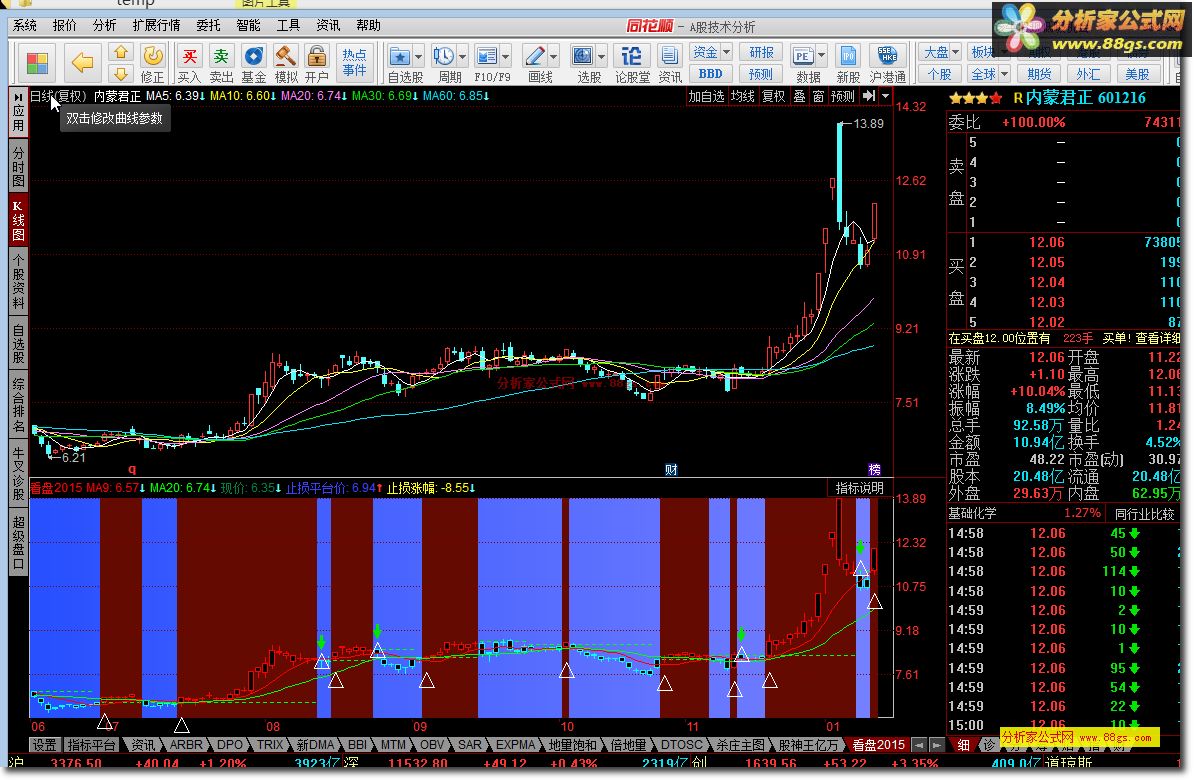
Task: Click the 研报 button
Action: click(761, 52)
